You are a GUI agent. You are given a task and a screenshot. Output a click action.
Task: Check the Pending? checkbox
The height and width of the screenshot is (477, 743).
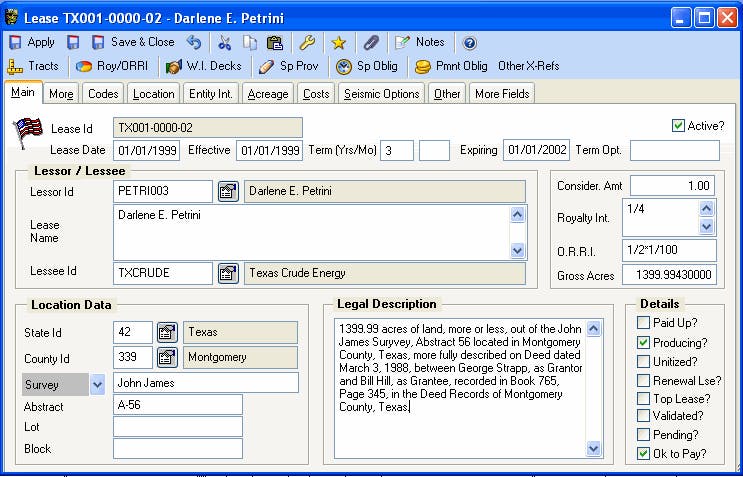643,434
